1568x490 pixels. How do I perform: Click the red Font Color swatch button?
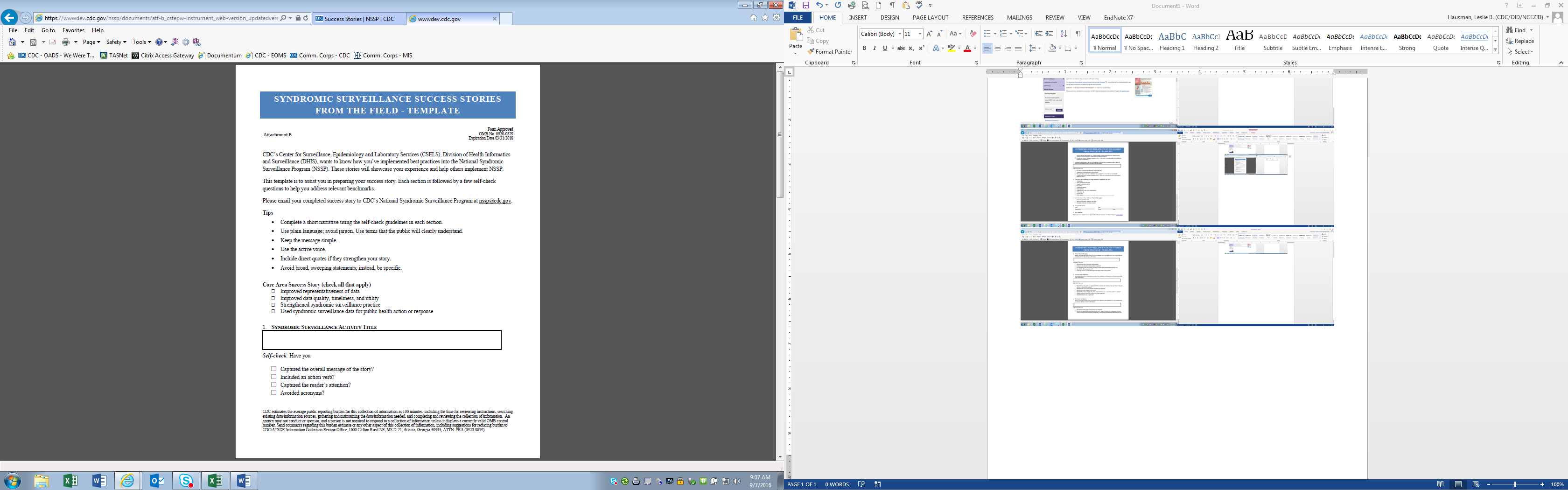[967, 49]
